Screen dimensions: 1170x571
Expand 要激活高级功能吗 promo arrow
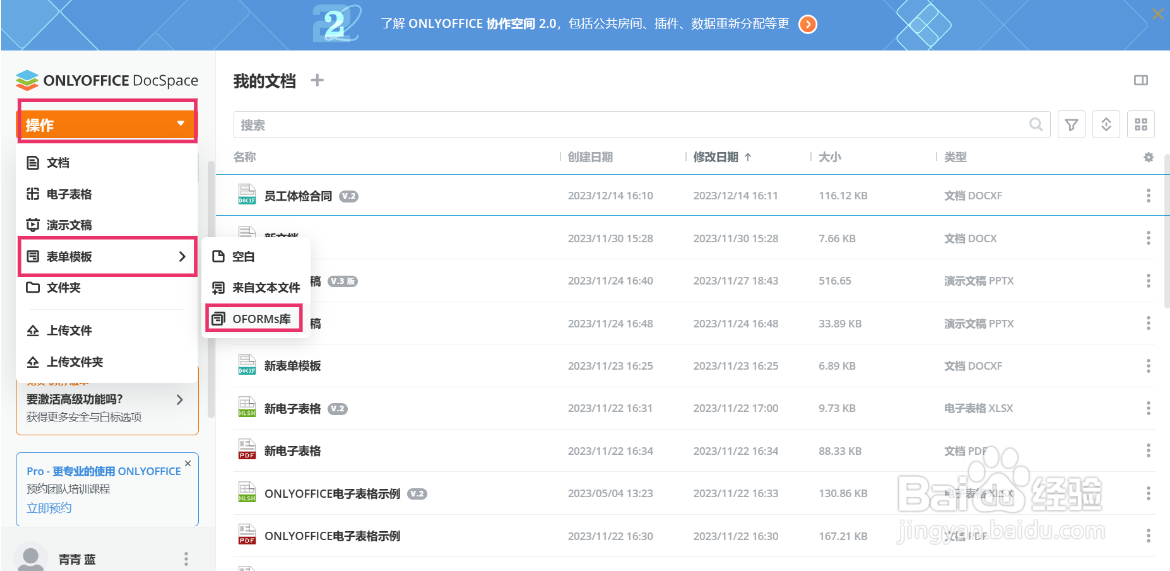tap(180, 399)
